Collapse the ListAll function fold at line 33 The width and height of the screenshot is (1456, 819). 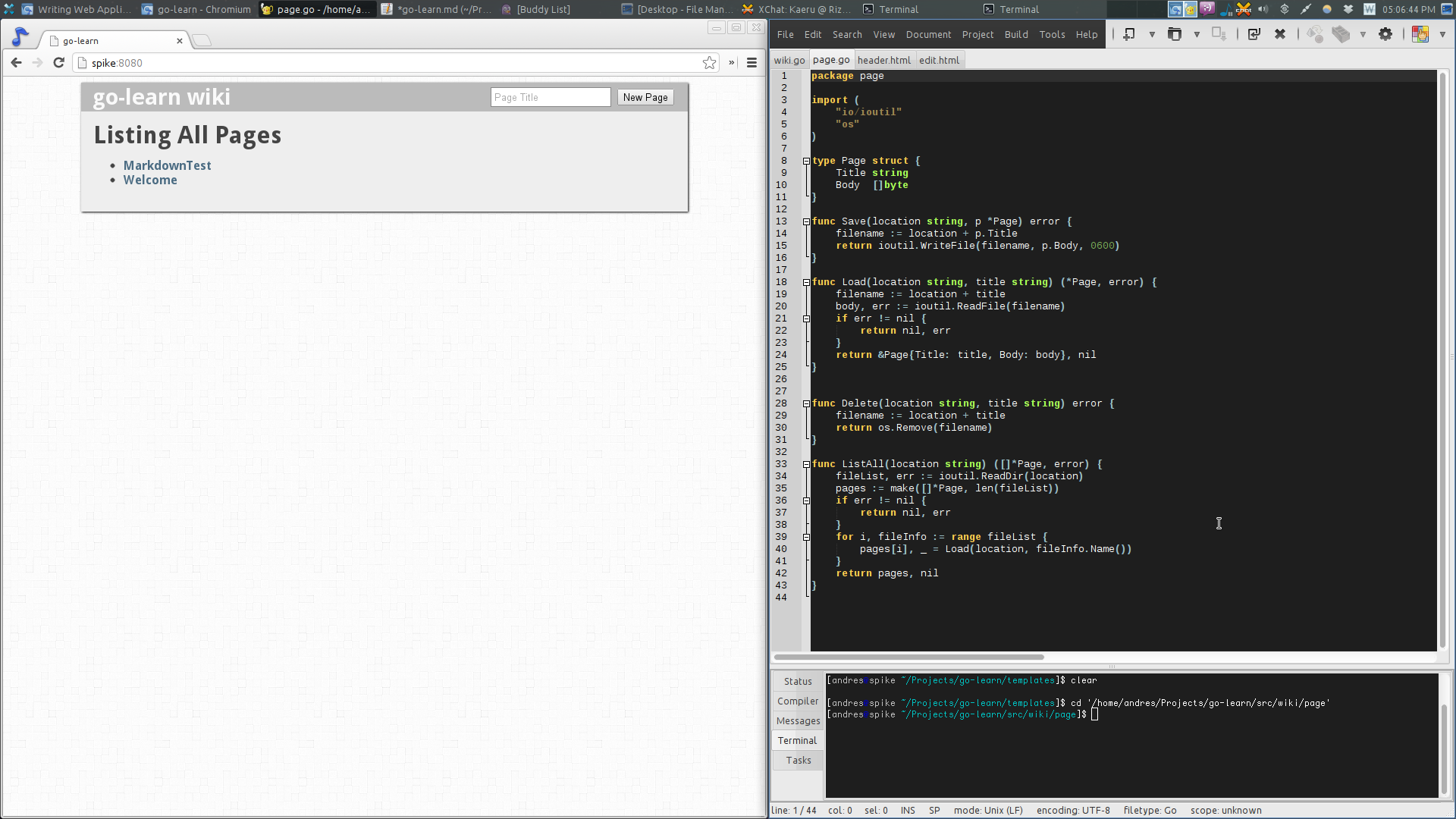pyautogui.click(x=806, y=464)
